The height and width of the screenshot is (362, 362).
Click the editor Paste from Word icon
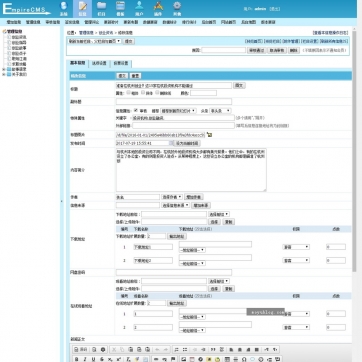147,349
